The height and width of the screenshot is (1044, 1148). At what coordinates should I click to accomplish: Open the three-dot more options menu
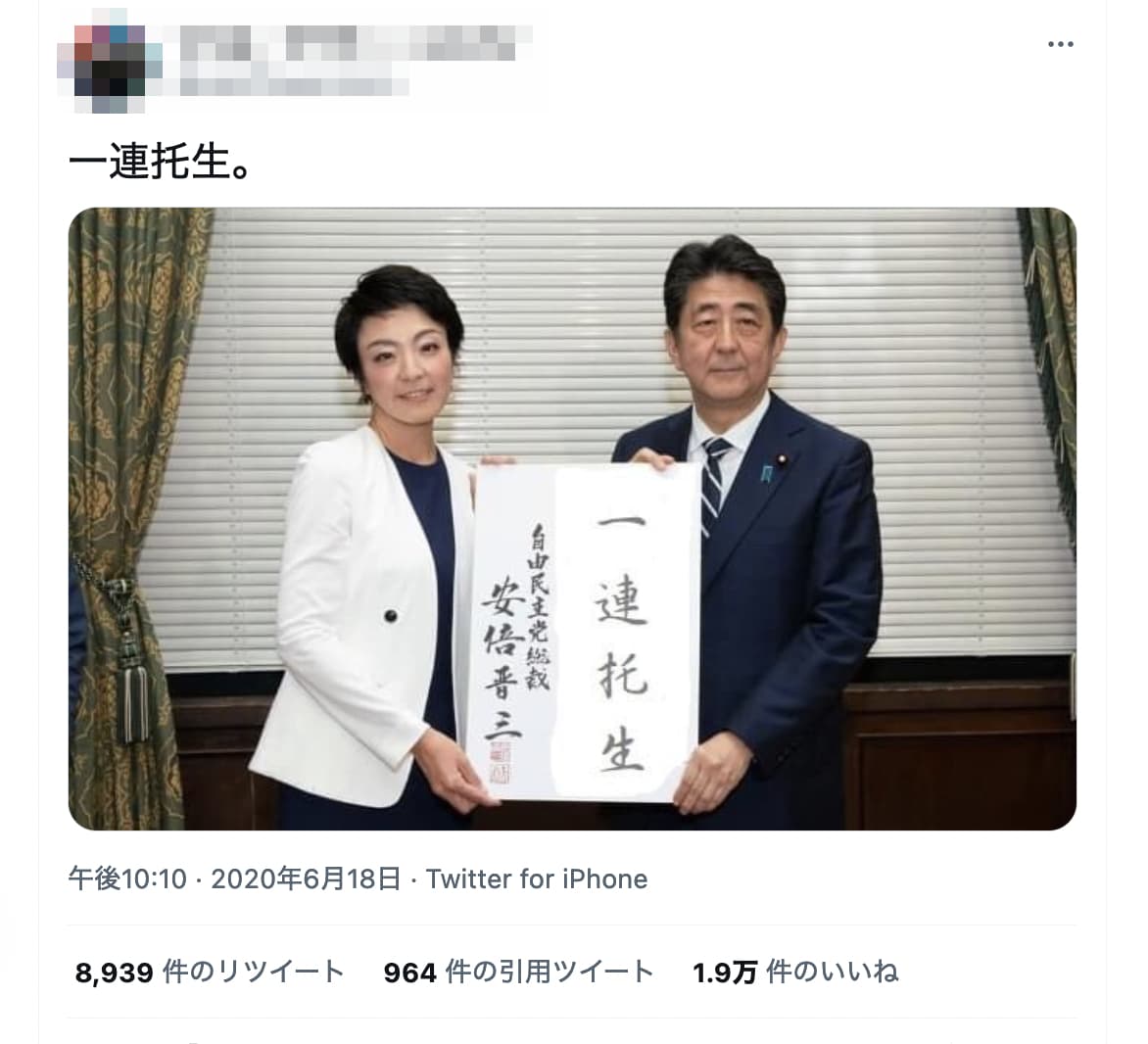[x=1060, y=45]
